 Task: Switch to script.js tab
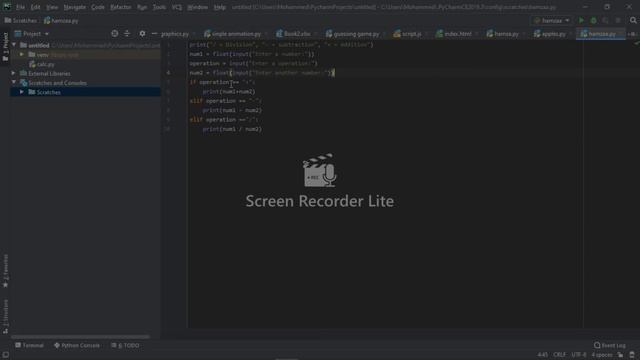[409, 34]
